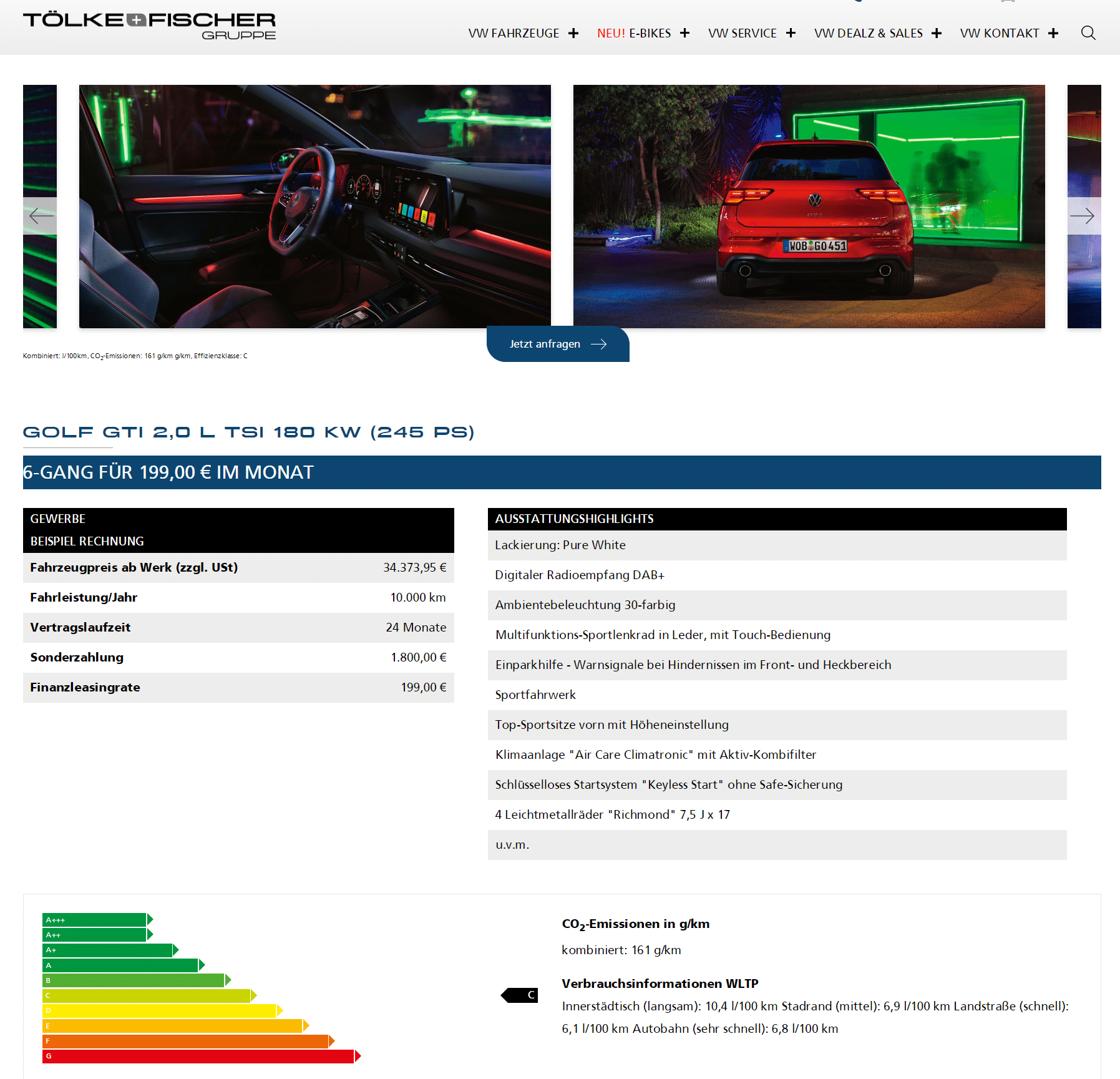
Task: Select Digitaler Radioempfang DAB+ row
Action: coord(777,575)
